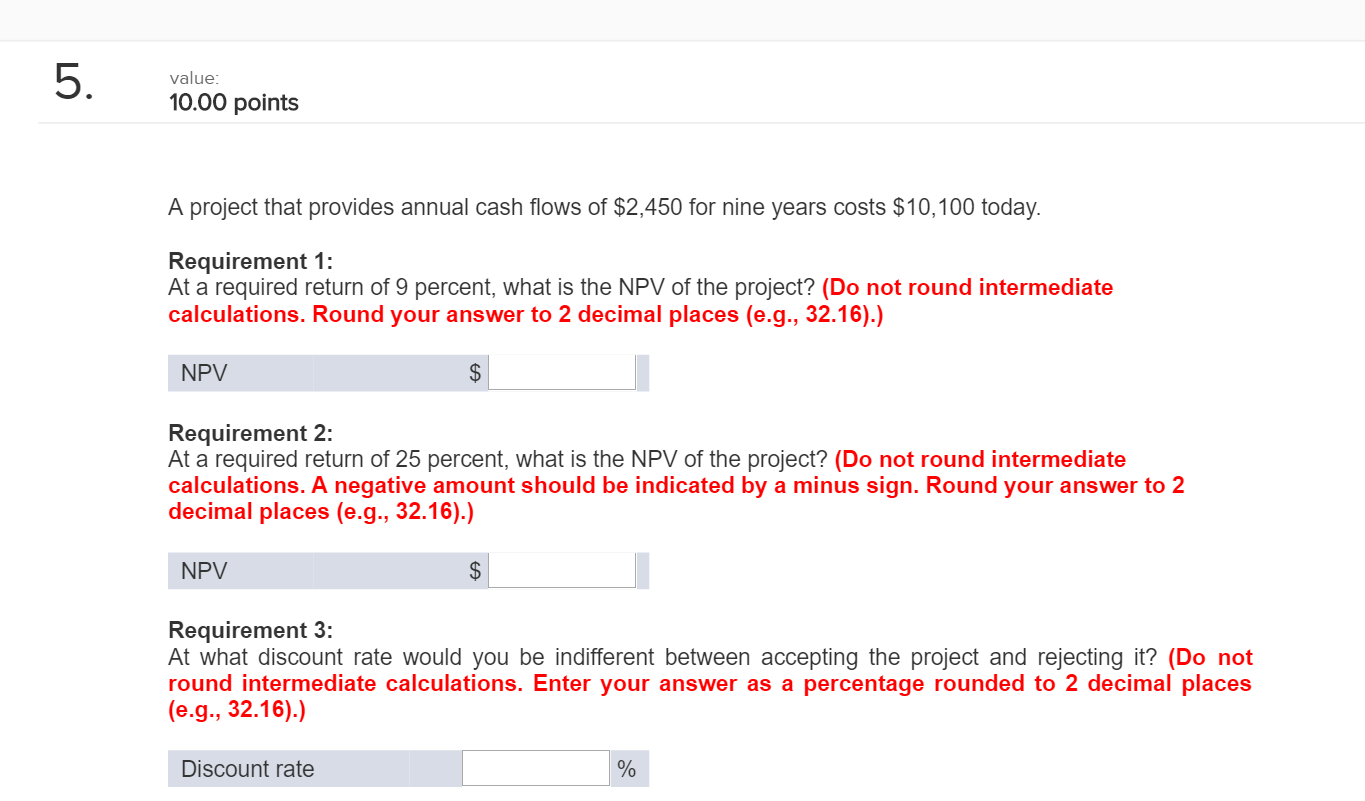
Task: Click the NPV label under Requirement 2
Action: pyautogui.click(x=204, y=571)
